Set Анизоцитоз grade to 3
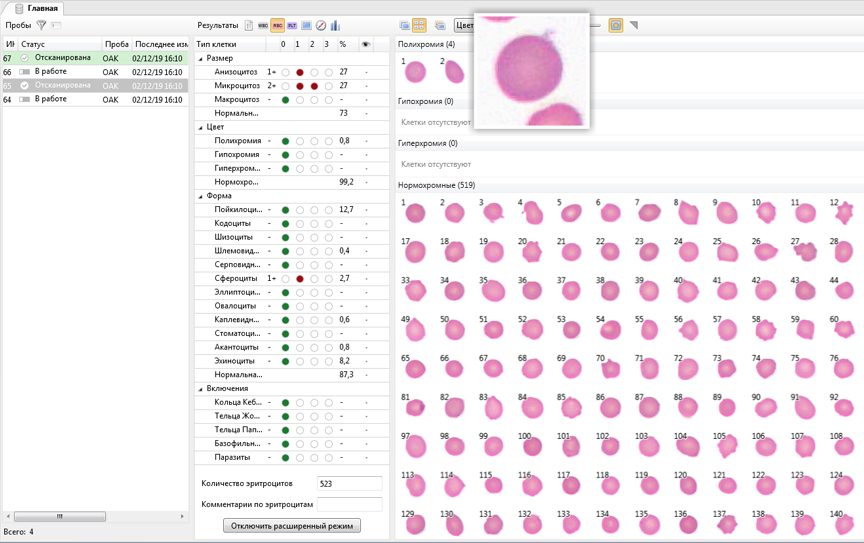This screenshot has width=864, height=543. pyautogui.click(x=328, y=73)
